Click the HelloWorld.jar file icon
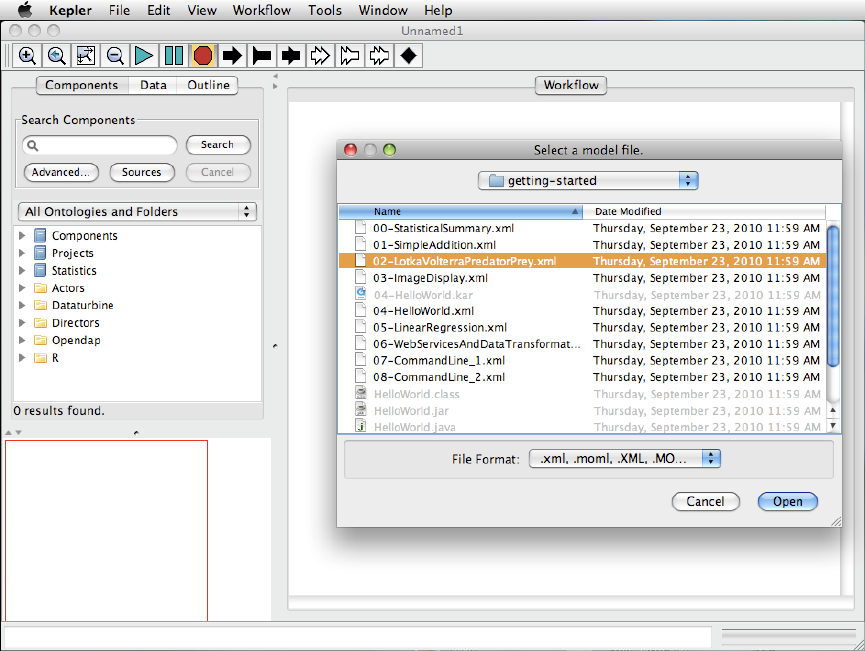This screenshot has width=865, height=651. 360,409
